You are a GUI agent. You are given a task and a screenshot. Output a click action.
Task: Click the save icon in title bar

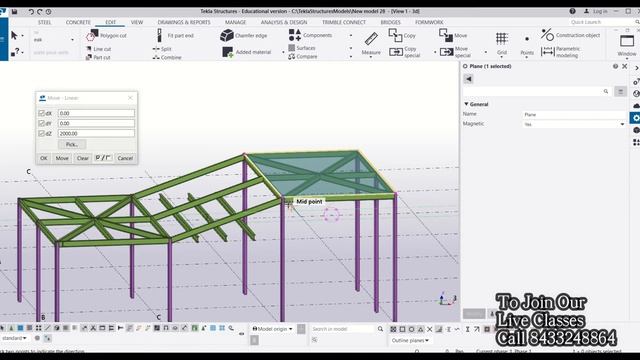(14, 11)
